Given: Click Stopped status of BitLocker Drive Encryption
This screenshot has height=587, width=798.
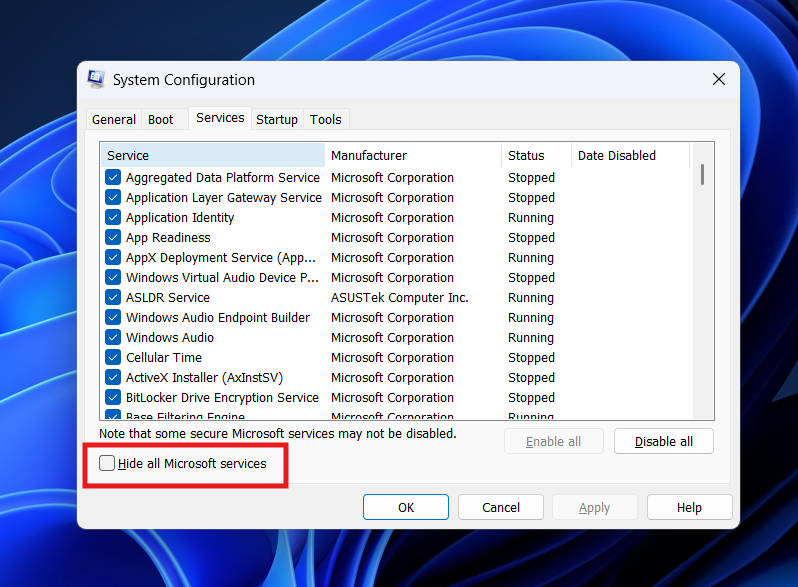Looking at the screenshot, I should (531, 398).
